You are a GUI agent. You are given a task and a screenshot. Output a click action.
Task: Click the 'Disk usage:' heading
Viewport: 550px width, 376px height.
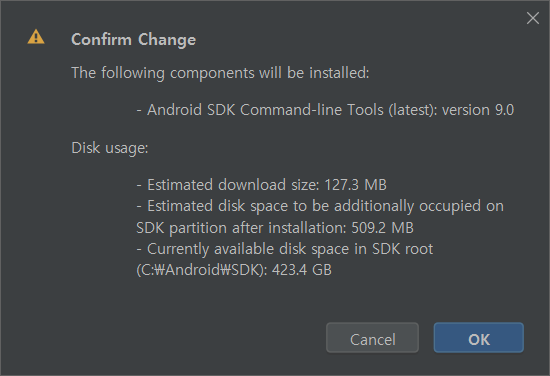point(110,148)
